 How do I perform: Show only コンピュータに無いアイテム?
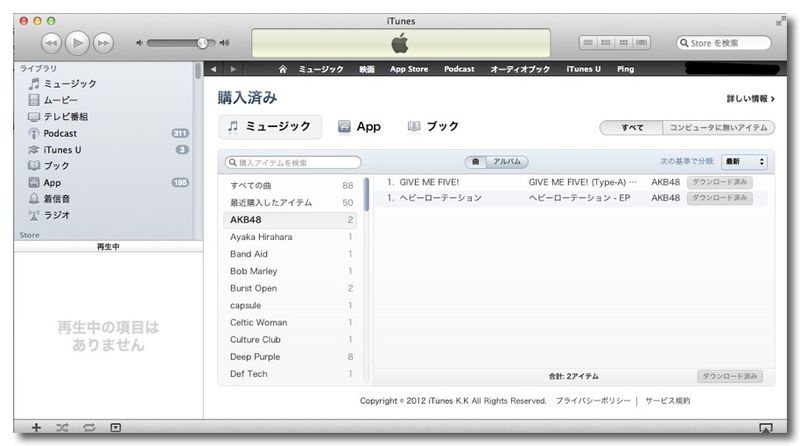pyautogui.click(x=718, y=128)
